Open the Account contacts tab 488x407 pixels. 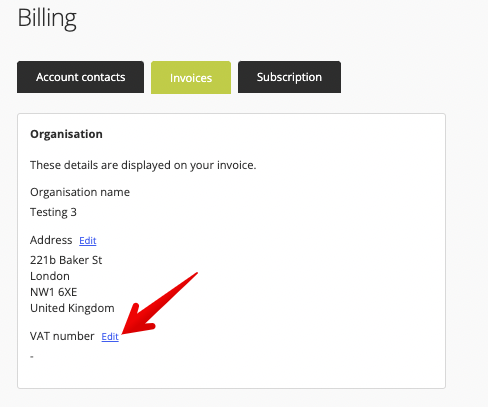80,77
